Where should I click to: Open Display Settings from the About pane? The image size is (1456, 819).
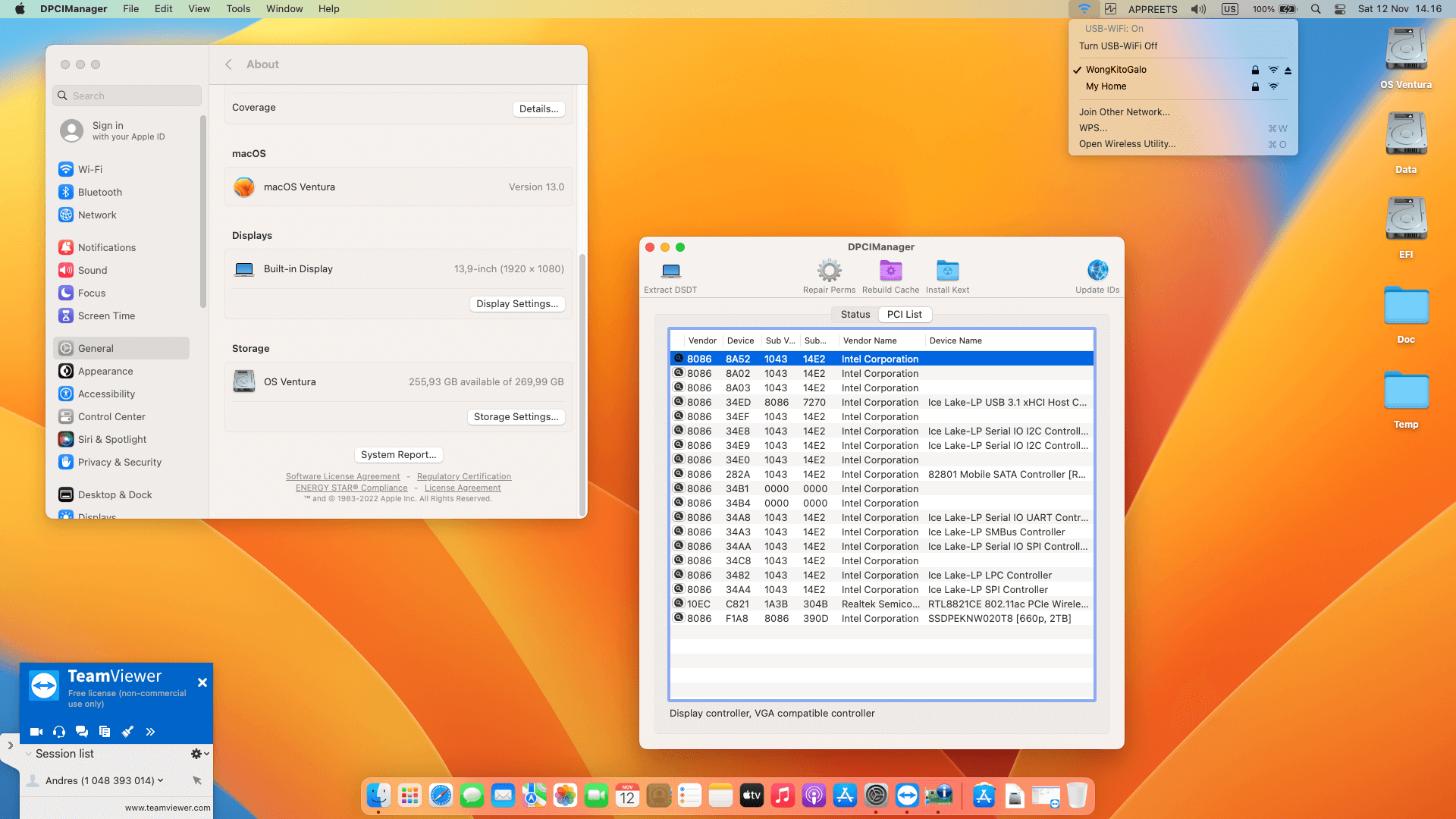tap(517, 304)
